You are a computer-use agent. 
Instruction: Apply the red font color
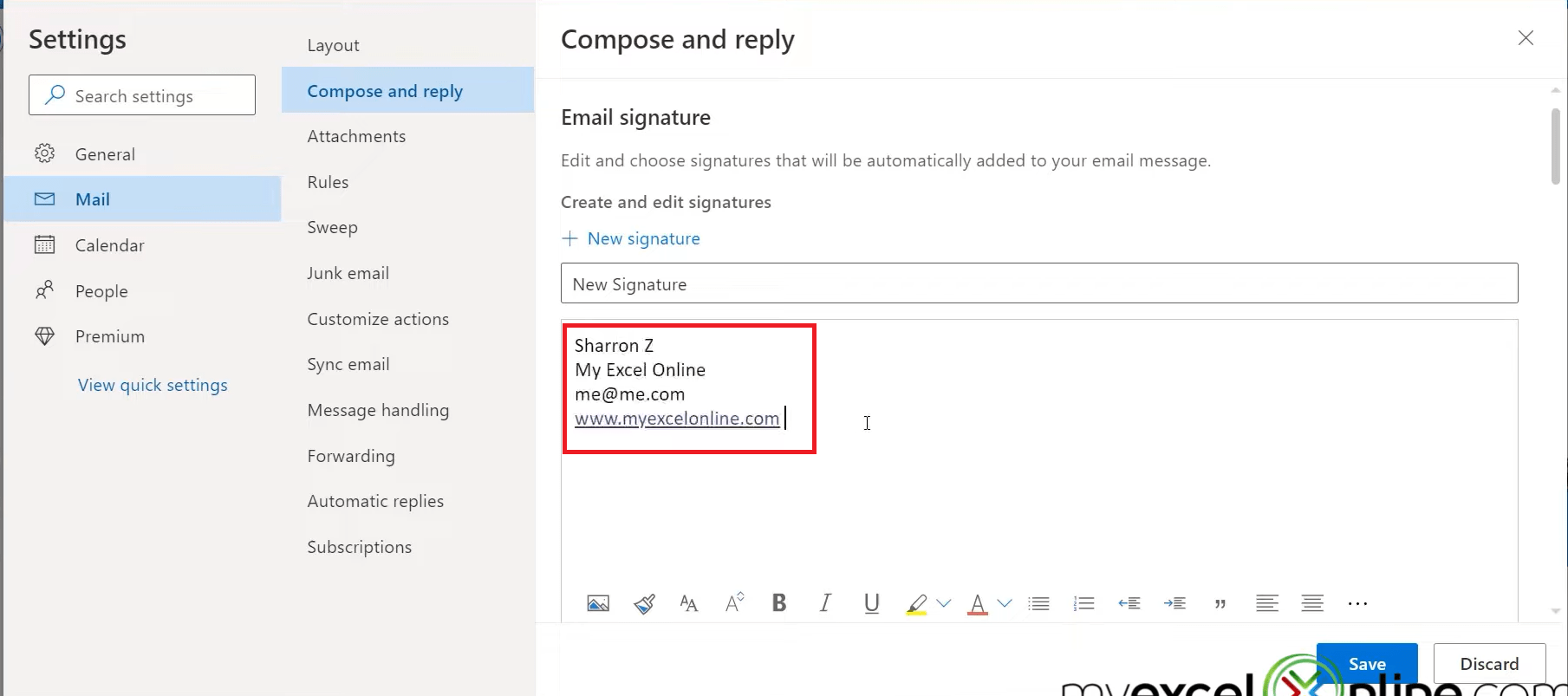pos(978,604)
